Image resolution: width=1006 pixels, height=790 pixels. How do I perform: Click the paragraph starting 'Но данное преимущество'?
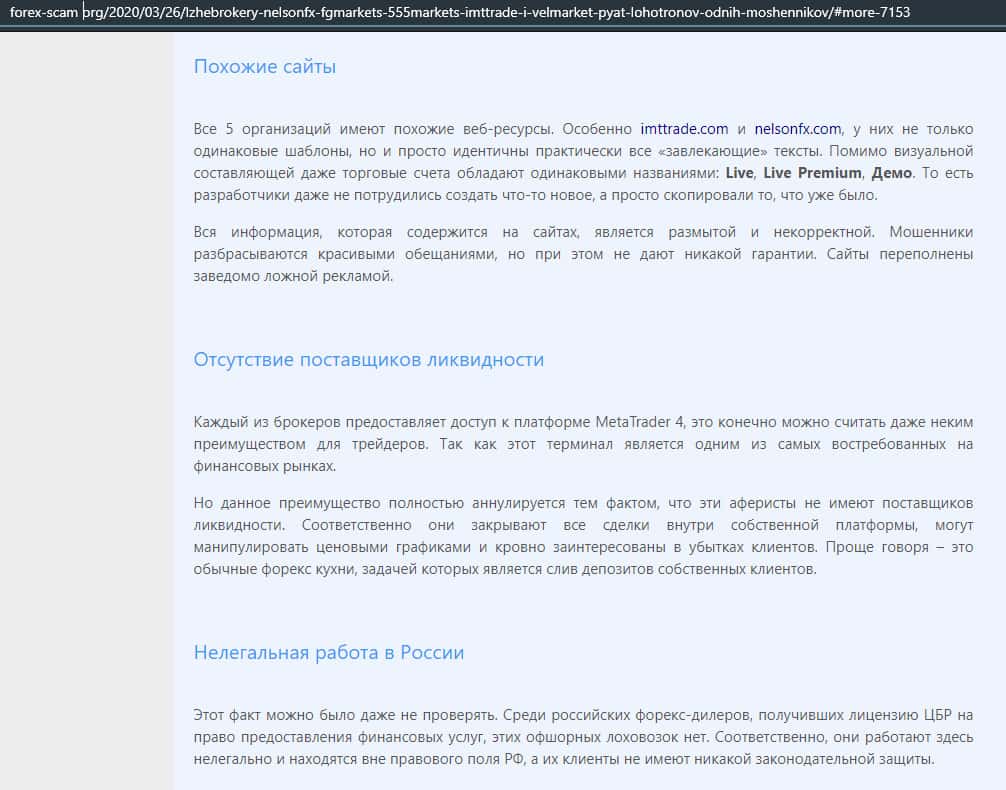coord(583,536)
